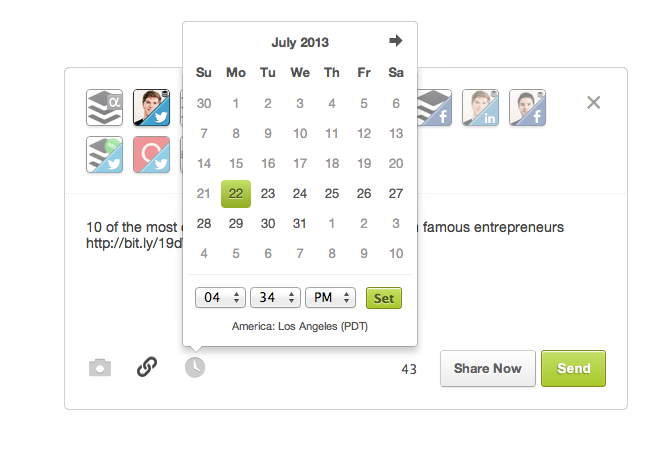659x452 pixels.
Task: Click the clock schedule icon
Action: coord(195,367)
